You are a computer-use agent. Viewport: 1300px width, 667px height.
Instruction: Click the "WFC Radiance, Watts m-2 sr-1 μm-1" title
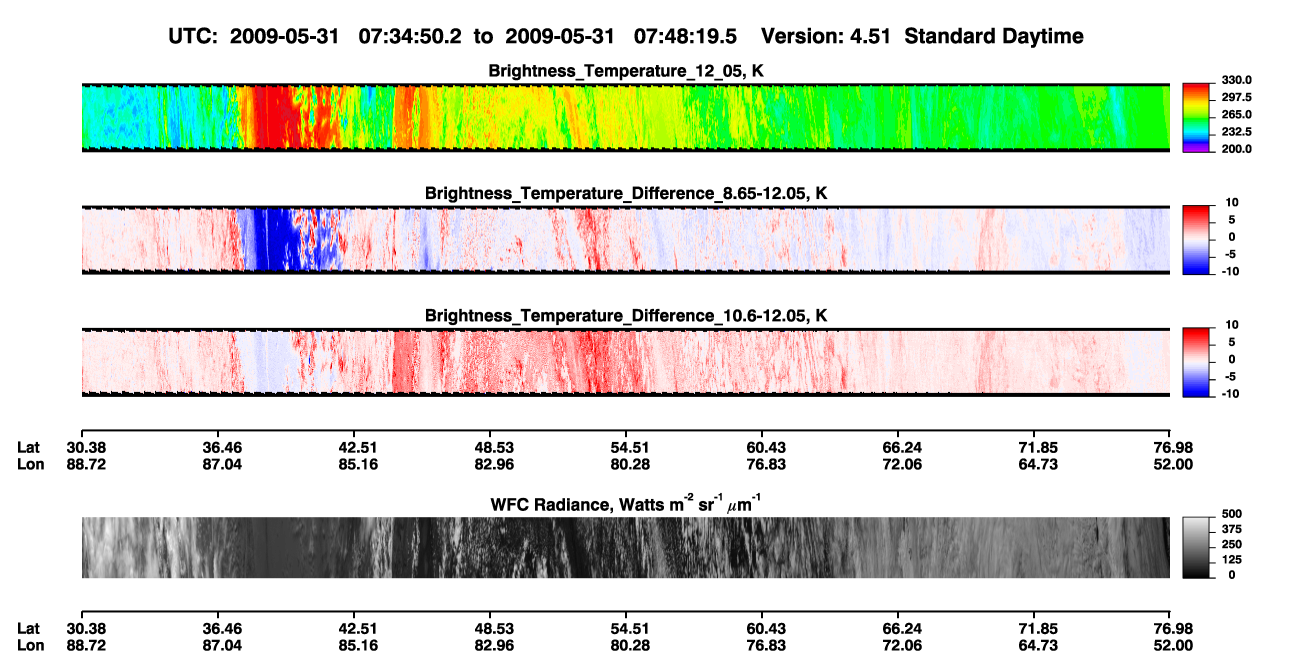(626, 503)
